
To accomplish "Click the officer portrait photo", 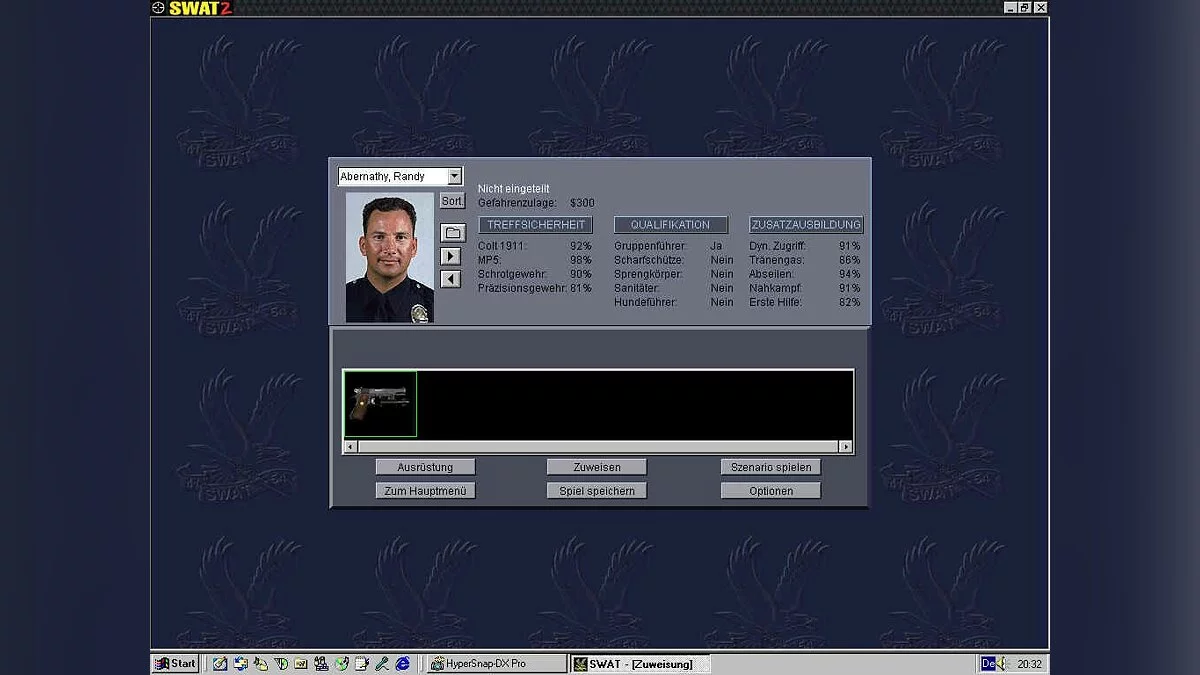I will click(390, 258).
